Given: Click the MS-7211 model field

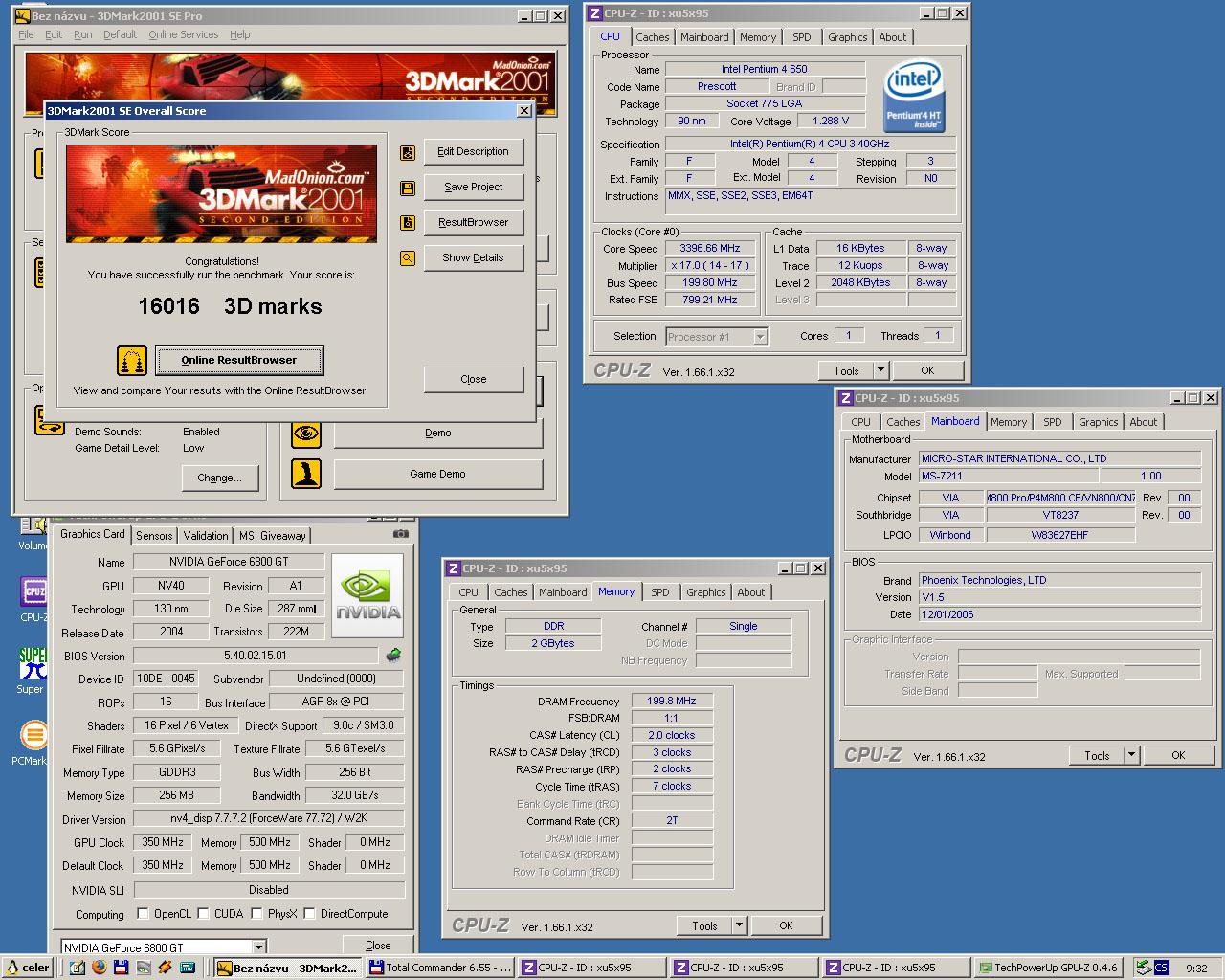Looking at the screenshot, I should [1009, 476].
